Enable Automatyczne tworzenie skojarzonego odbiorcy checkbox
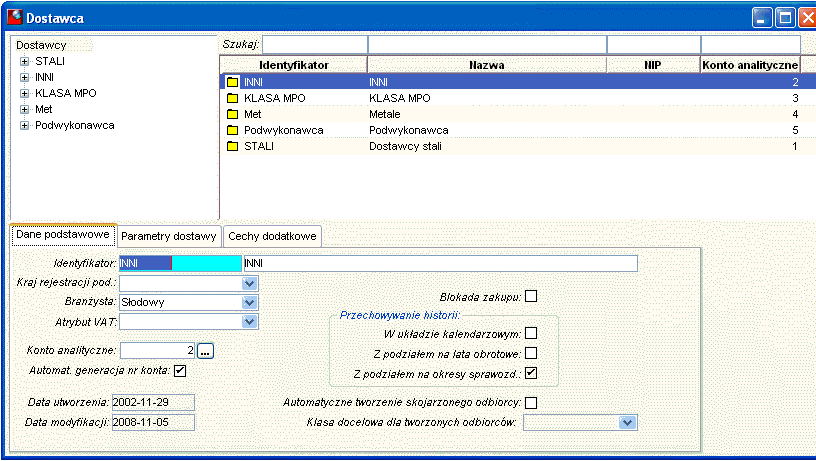The width and height of the screenshot is (816, 461). tap(531, 403)
